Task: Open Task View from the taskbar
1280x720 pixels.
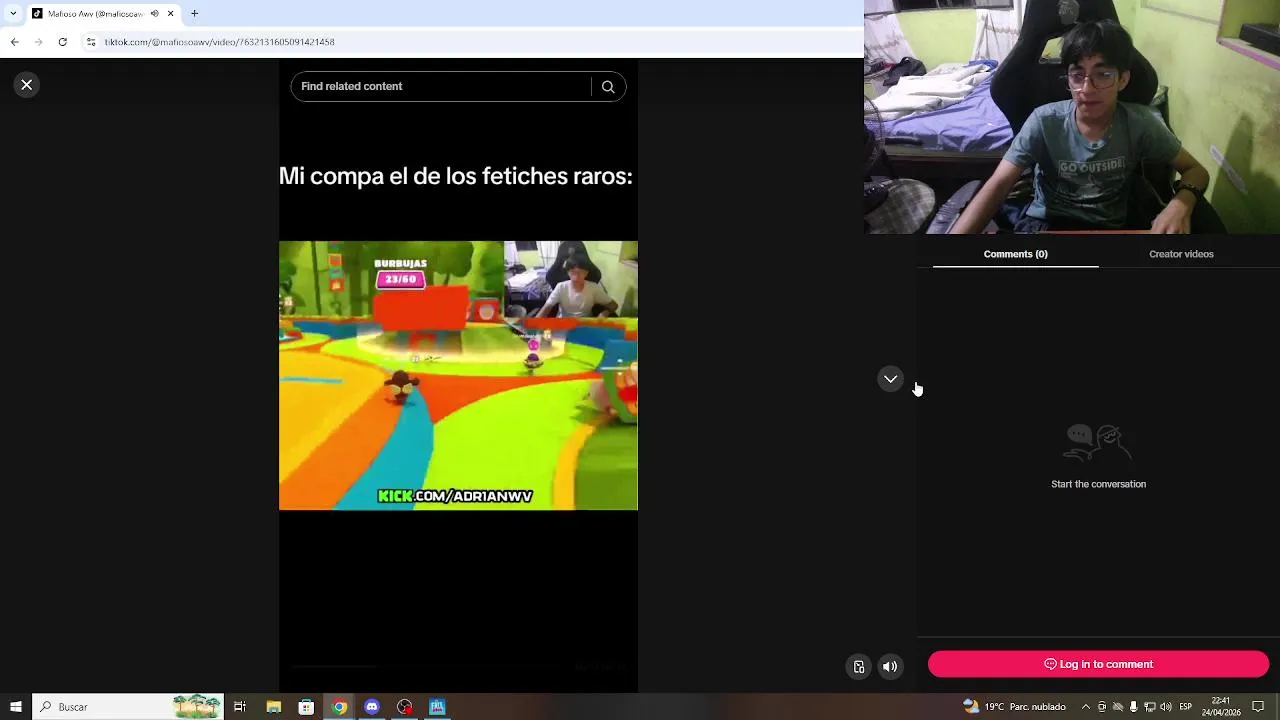Action: pyautogui.click(x=240, y=707)
